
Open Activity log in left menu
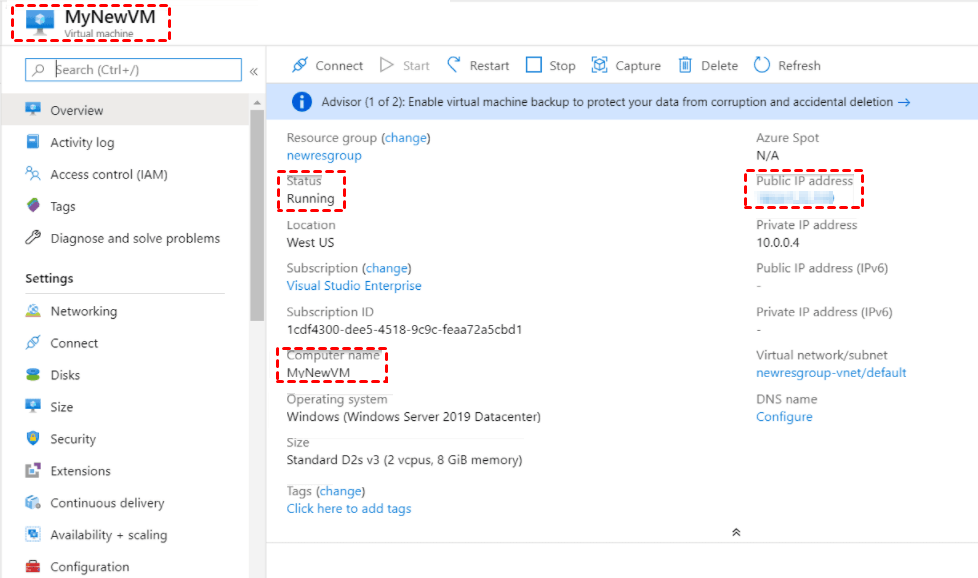click(x=82, y=143)
